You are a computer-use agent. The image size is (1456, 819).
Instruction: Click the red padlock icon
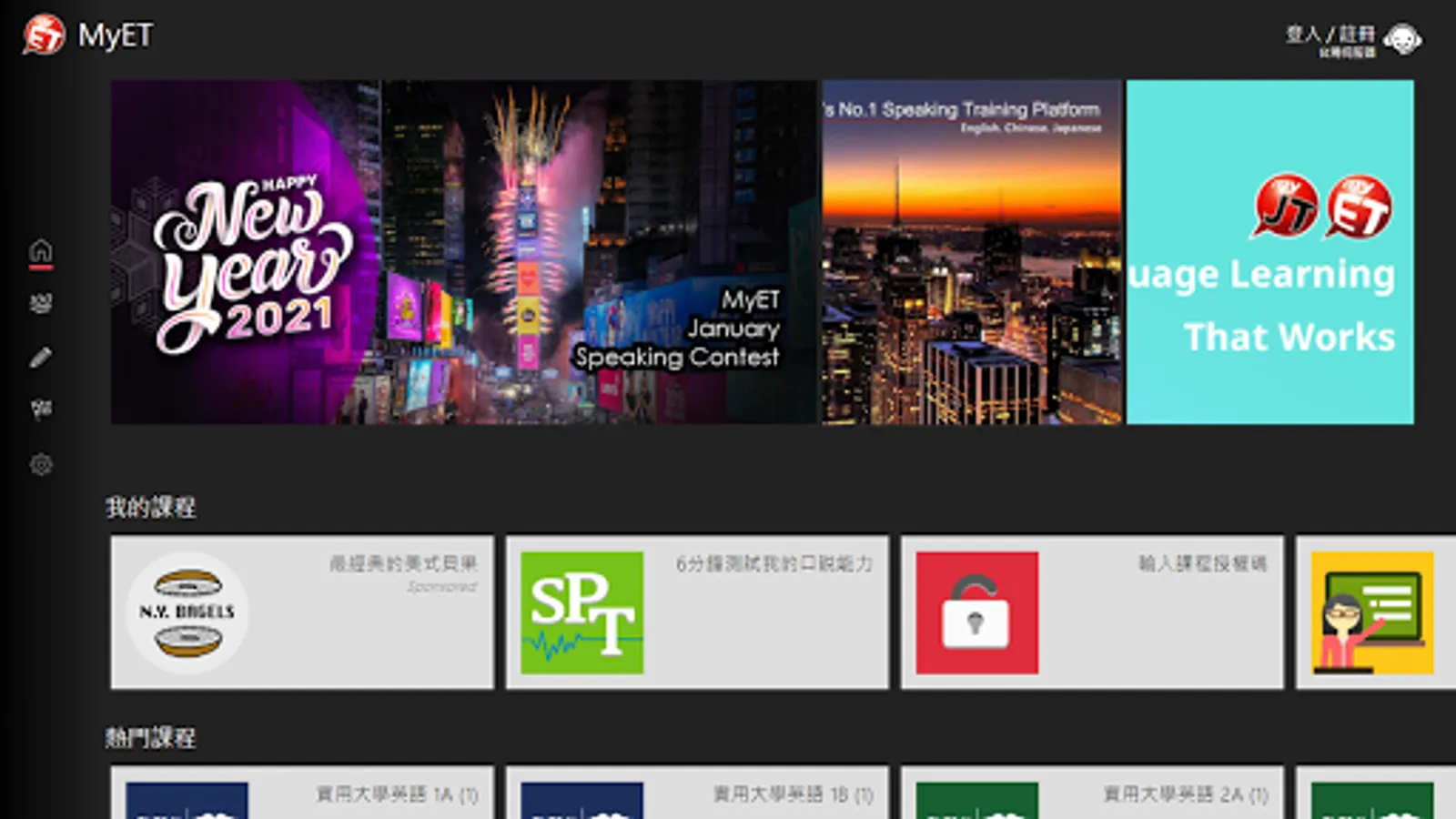point(977,612)
